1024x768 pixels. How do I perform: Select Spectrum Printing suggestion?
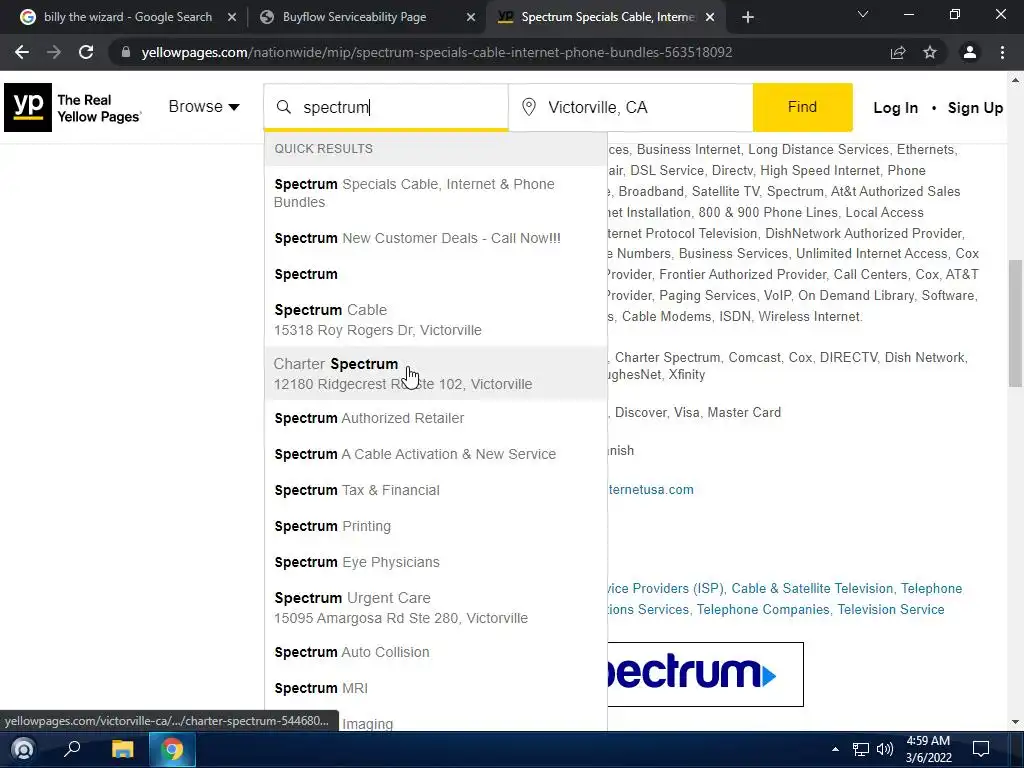tap(436, 526)
